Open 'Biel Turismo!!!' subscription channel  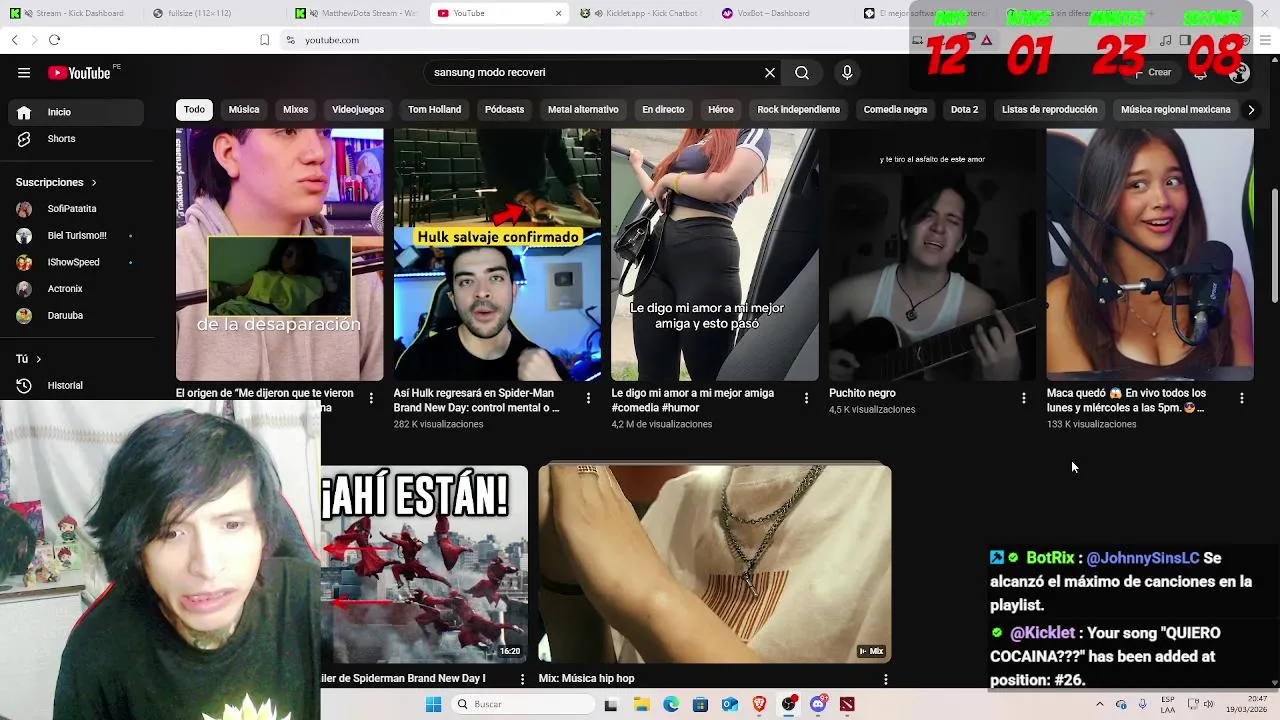tap(78, 236)
